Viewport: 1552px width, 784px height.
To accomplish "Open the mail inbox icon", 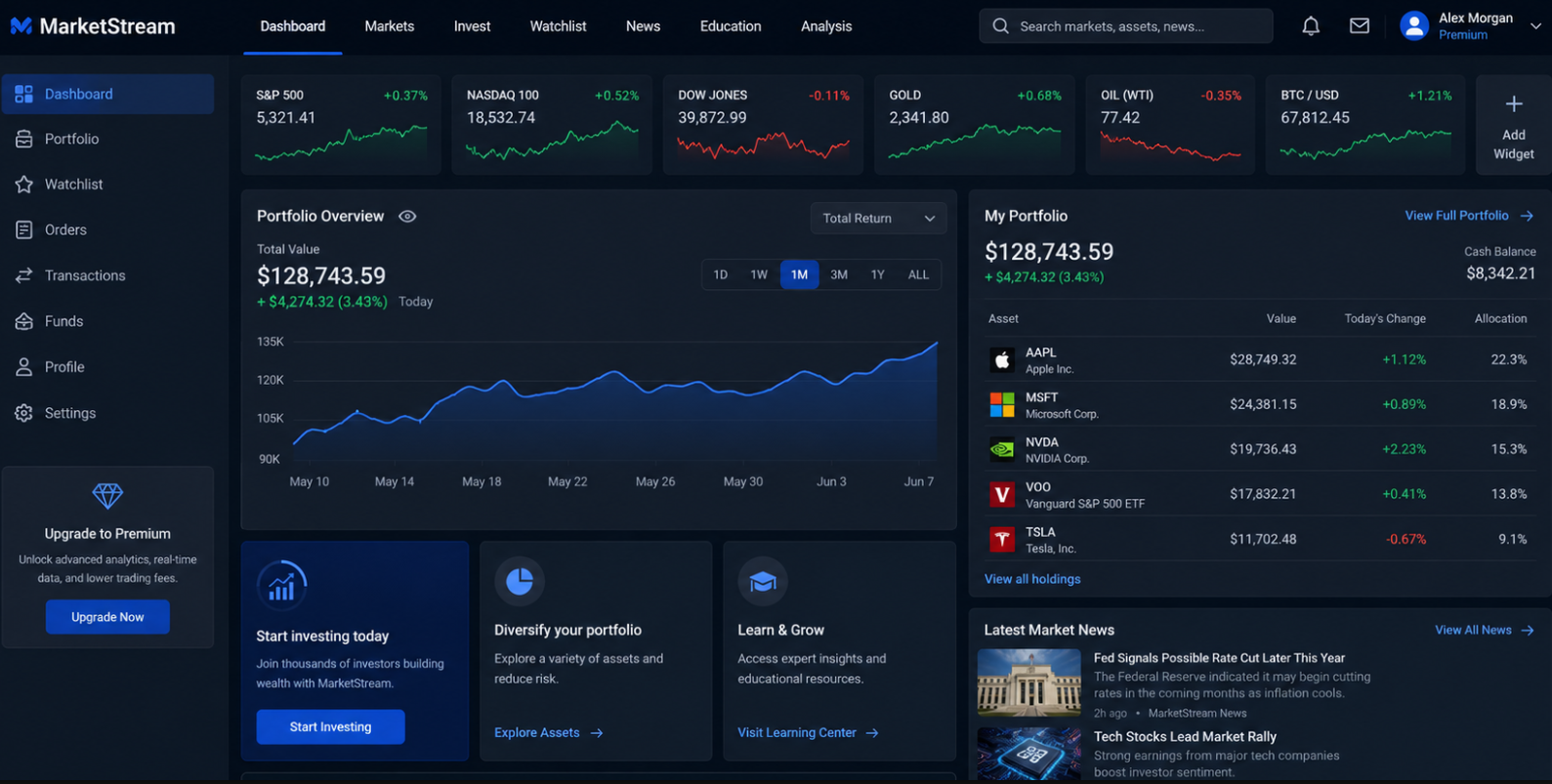I will click(x=1359, y=26).
